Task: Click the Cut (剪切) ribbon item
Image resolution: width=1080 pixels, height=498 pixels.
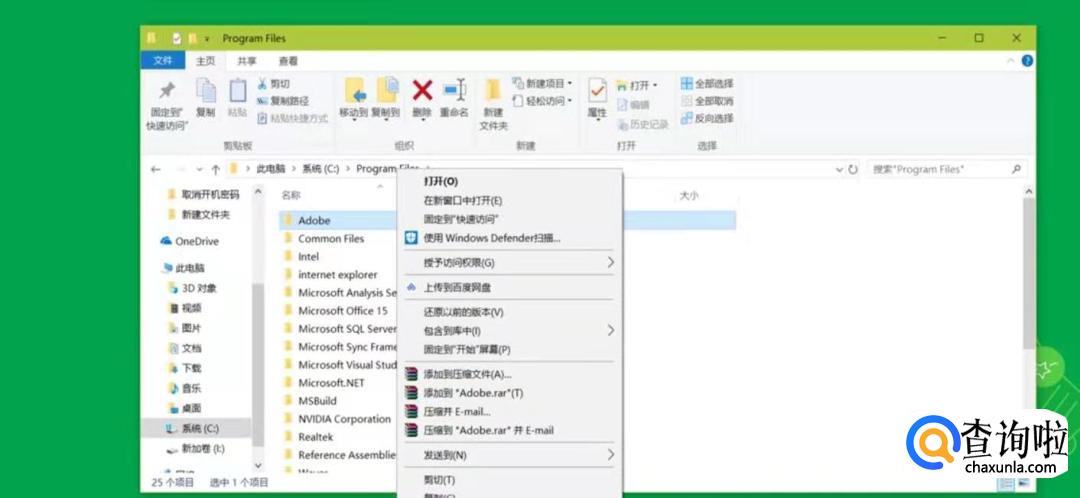Action: pyautogui.click(x=273, y=84)
